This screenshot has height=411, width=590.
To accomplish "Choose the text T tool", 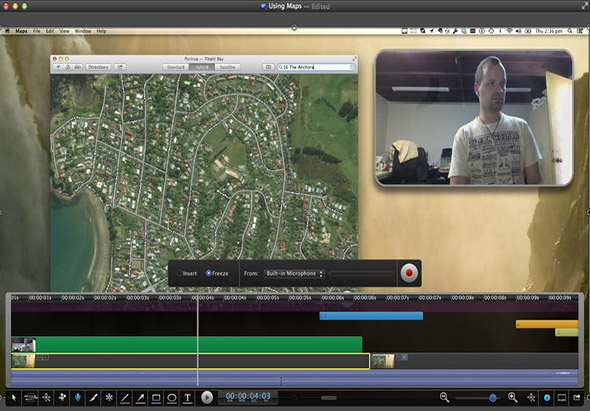I will tap(187, 397).
